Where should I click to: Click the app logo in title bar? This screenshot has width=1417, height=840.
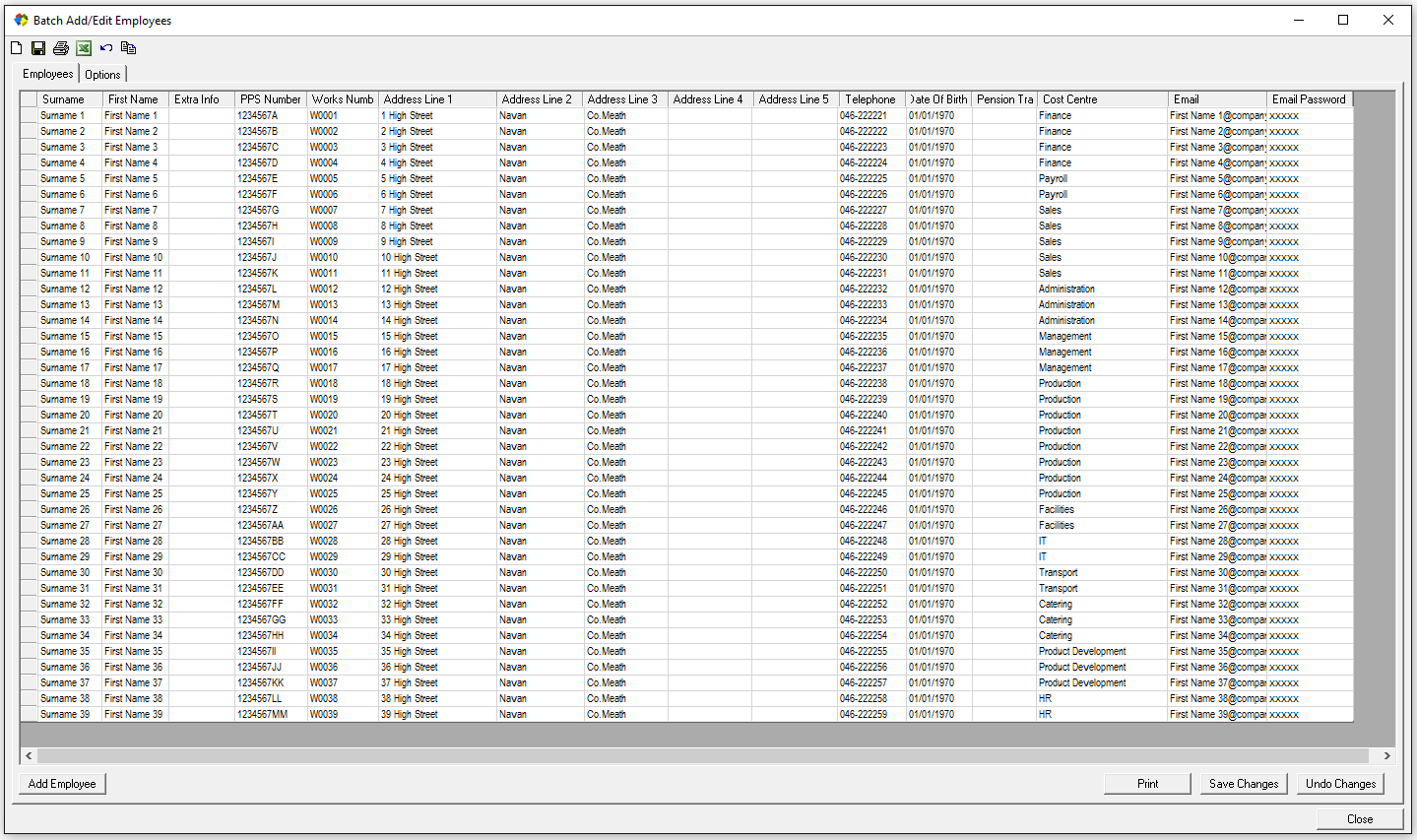click(x=21, y=20)
